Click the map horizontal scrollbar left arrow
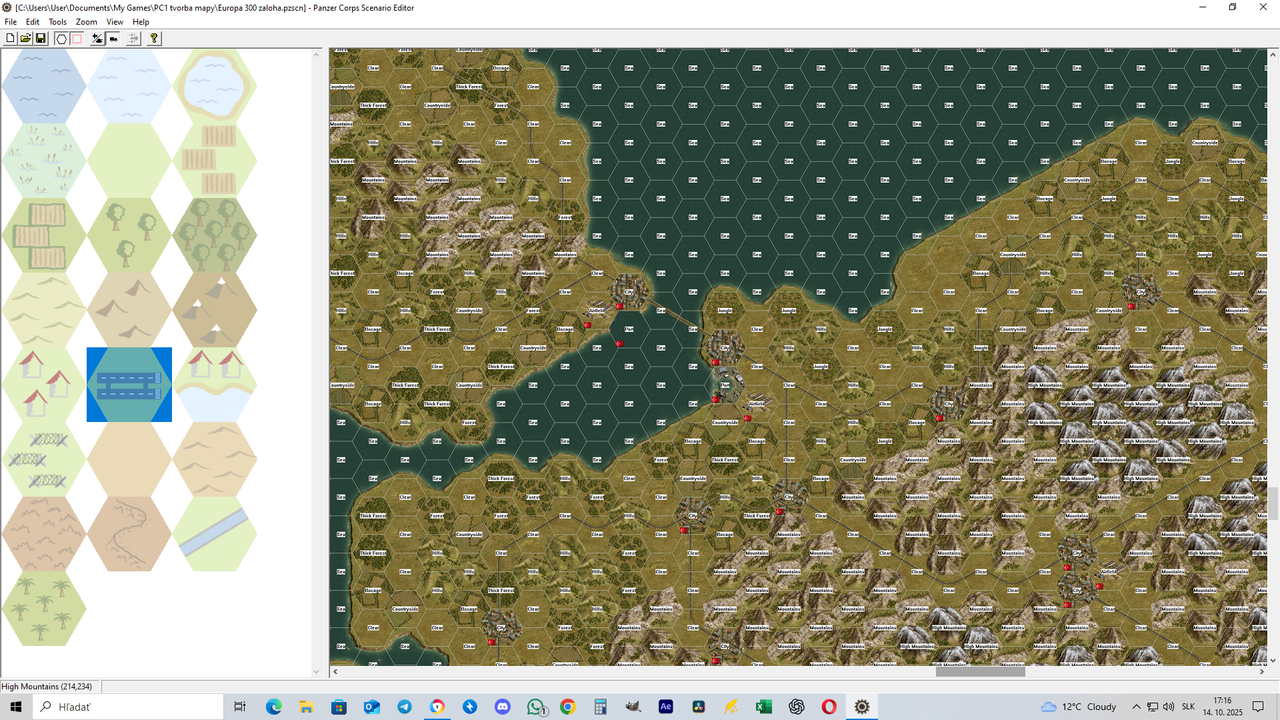The height and width of the screenshot is (720, 1280). [336, 671]
